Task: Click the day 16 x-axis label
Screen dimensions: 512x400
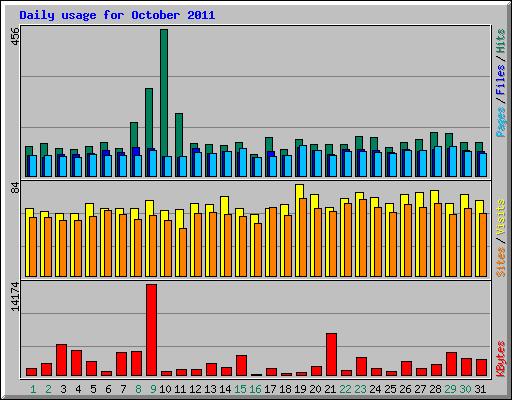Action: click(255, 389)
